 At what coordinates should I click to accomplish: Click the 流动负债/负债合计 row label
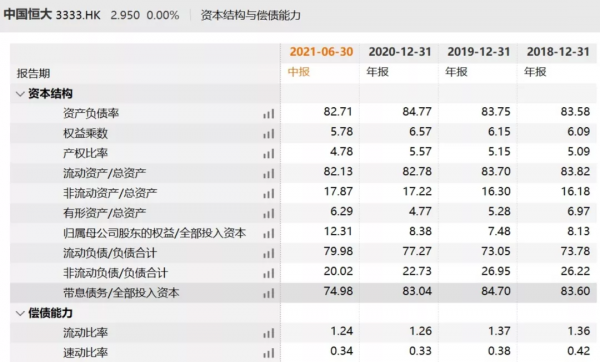pyautogui.click(x=110, y=253)
